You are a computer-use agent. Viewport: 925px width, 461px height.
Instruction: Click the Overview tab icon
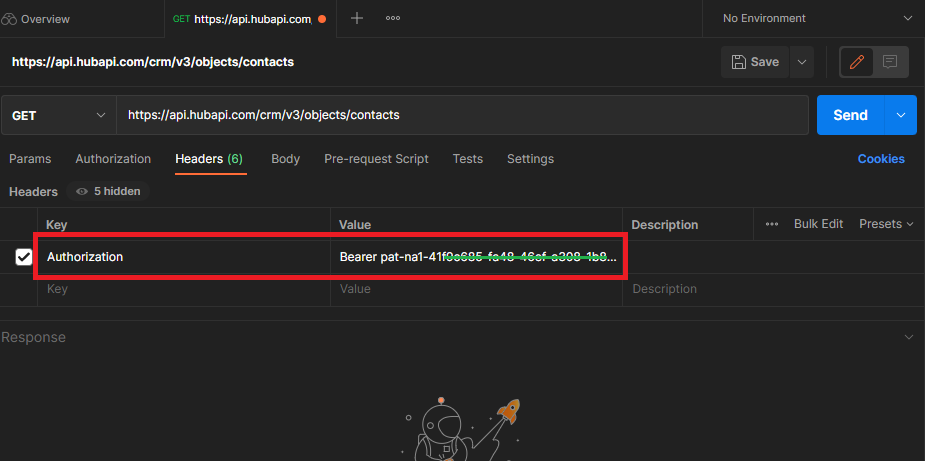[11, 19]
